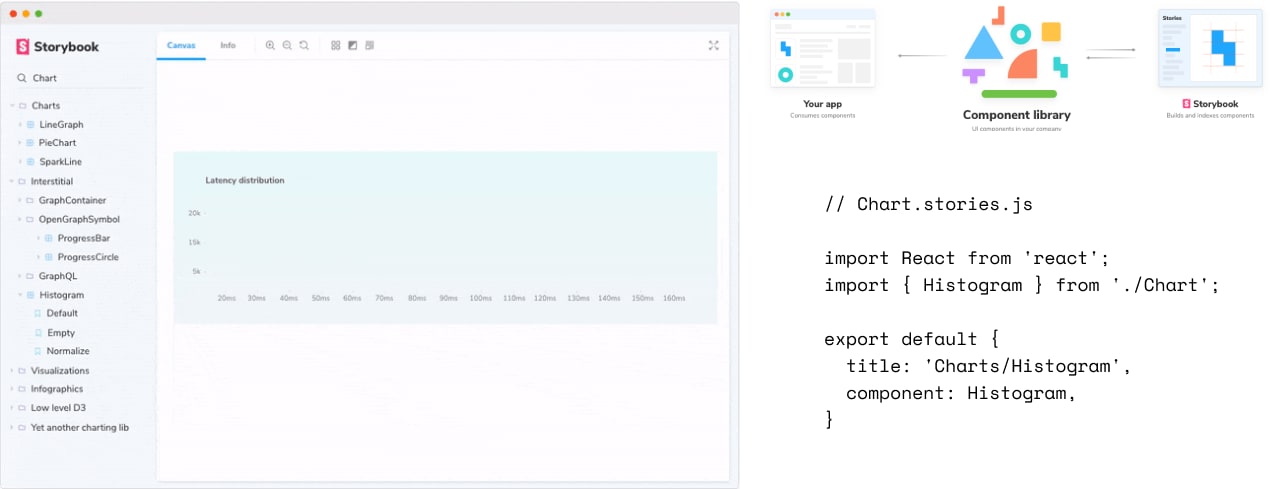Click the PieChart component icon
This screenshot has width=1280, height=489.
point(30,143)
